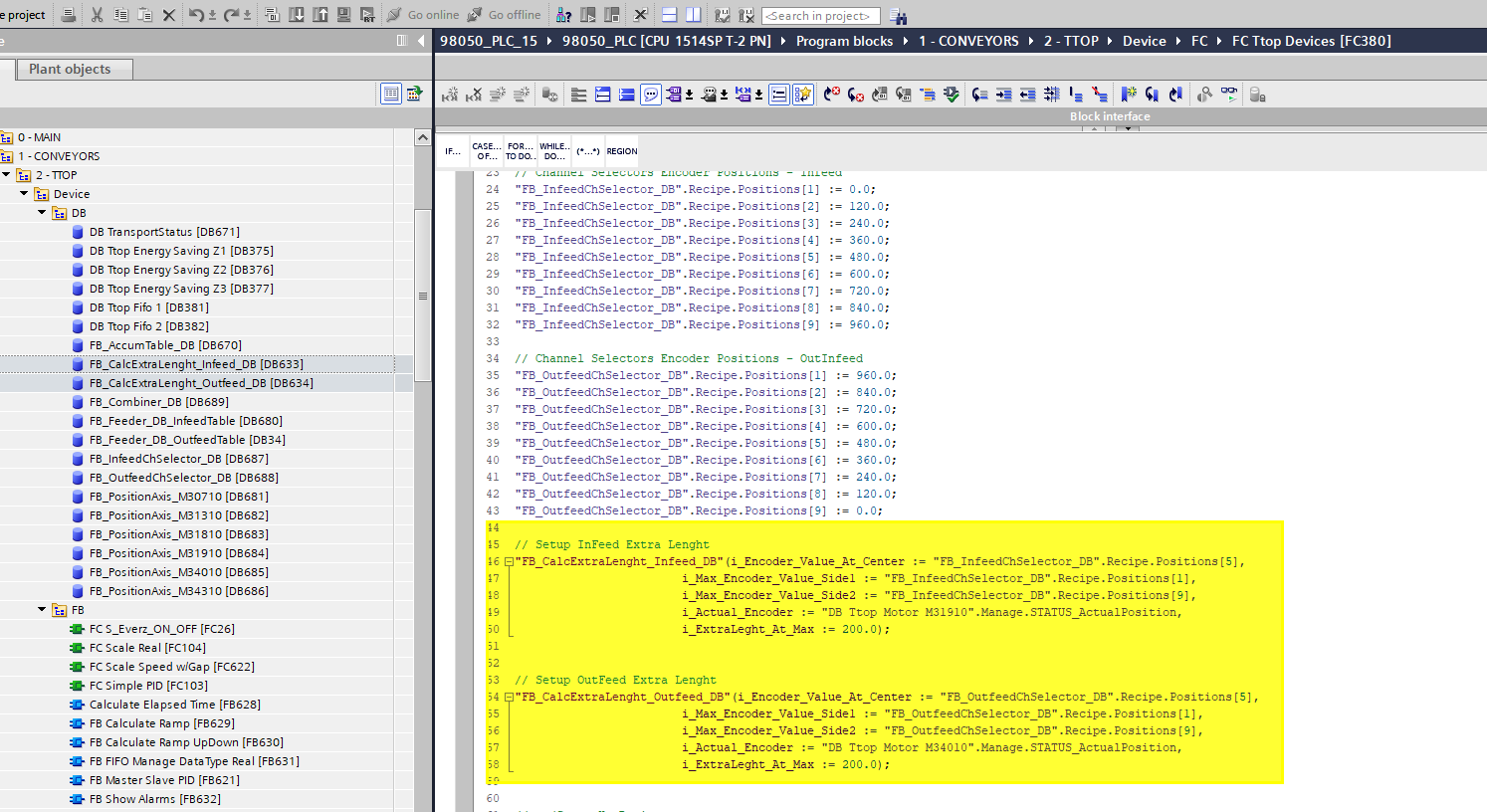Insert CASE OF instruction template
This screenshot has width=1487, height=812.
click(x=487, y=151)
